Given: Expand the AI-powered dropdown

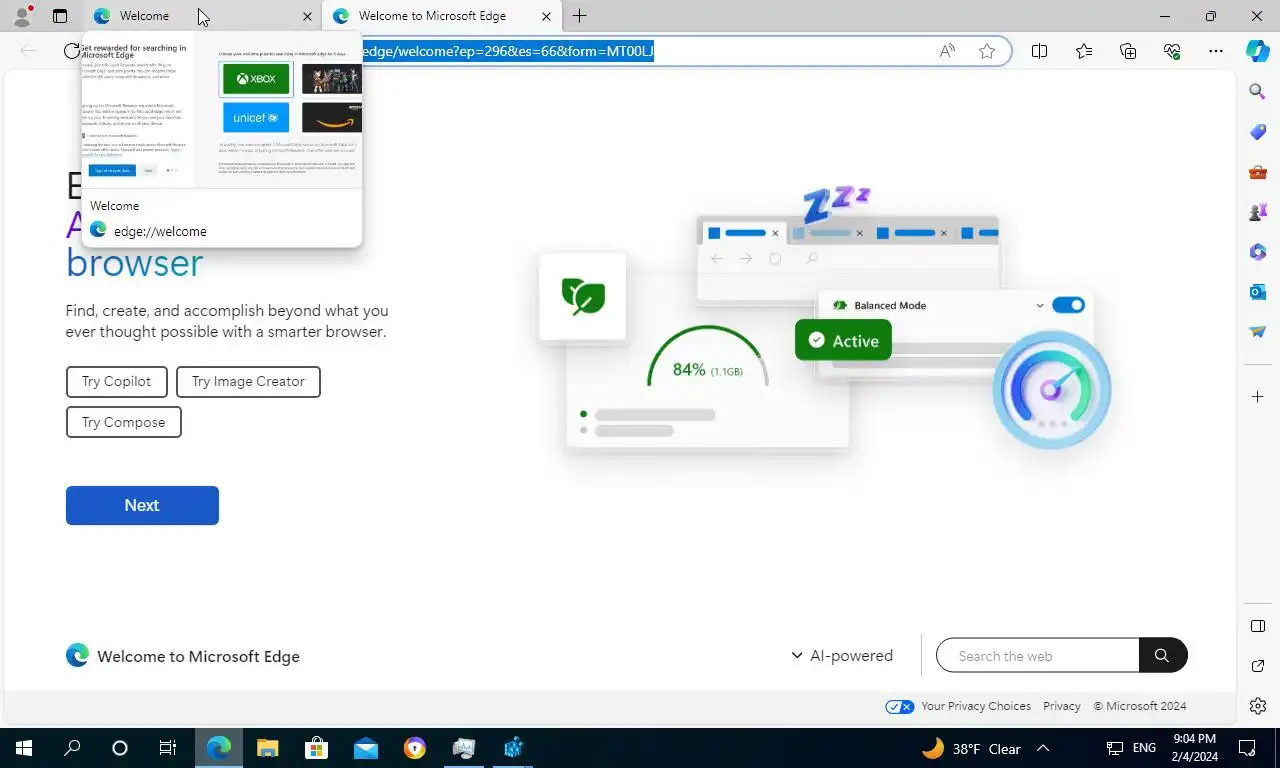Looking at the screenshot, I should point(842,655).
